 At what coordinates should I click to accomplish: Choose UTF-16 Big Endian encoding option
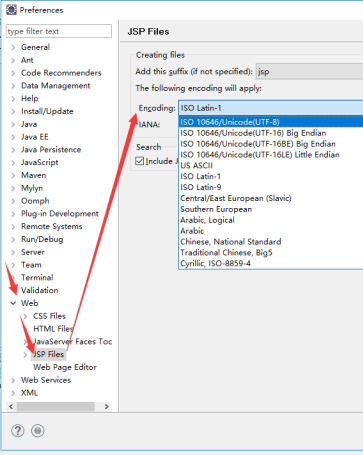(253, 133)
